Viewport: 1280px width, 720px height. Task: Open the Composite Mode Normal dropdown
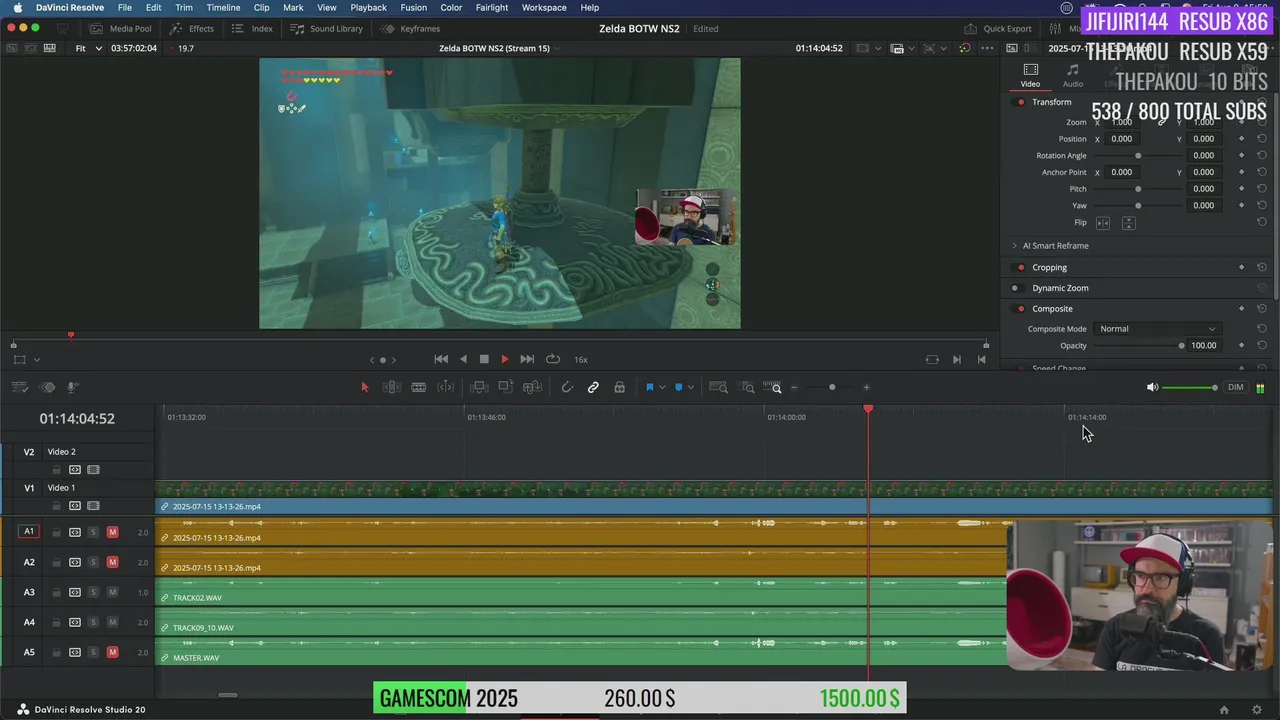[x=1158, y=329]
